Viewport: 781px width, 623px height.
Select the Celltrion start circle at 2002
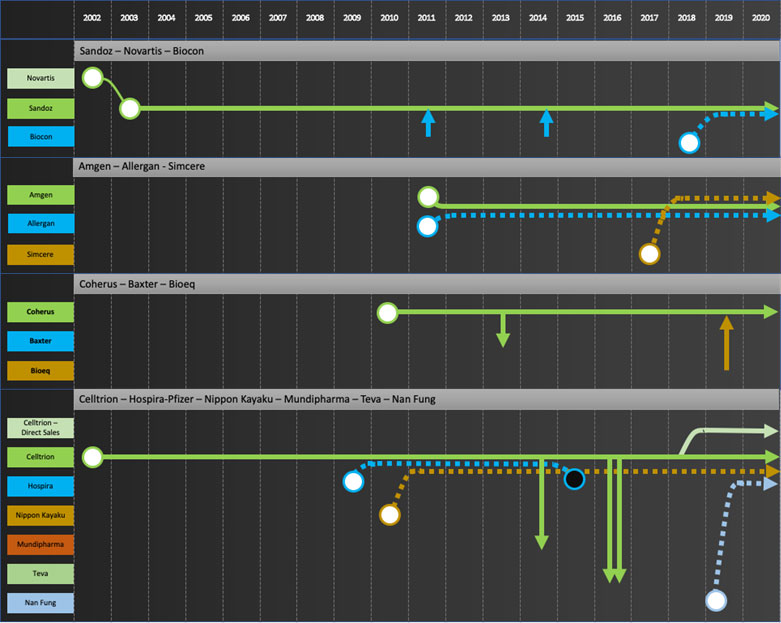[93, 457]
